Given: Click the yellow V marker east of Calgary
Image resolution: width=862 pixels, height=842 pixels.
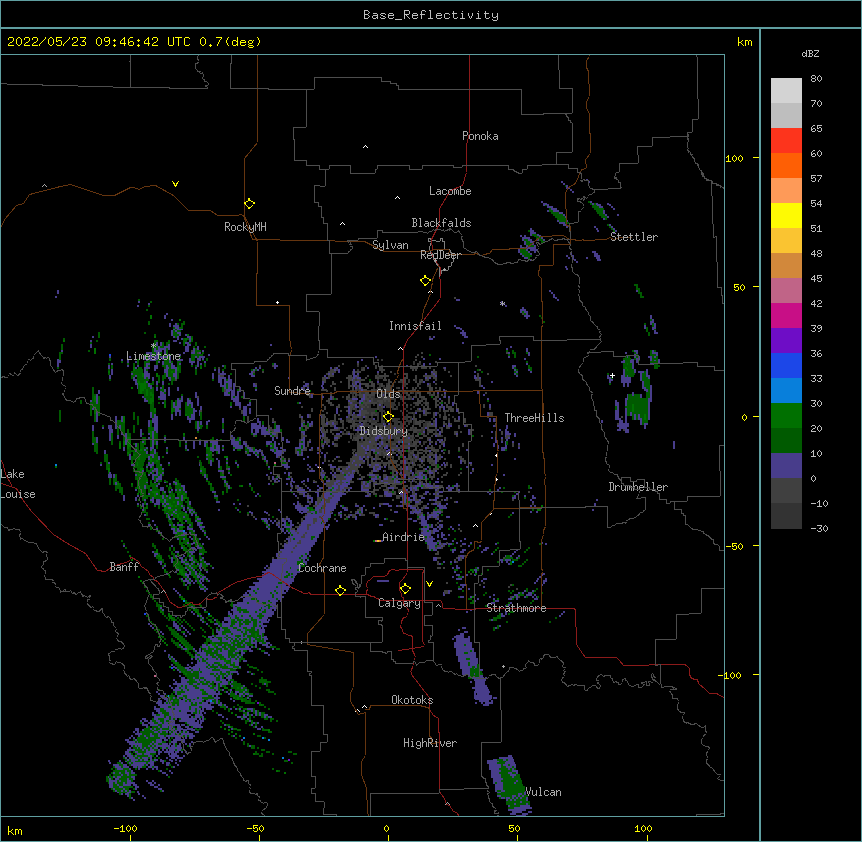Looking at the screenshot, I should pyautogui.click(x=429, y=584).
